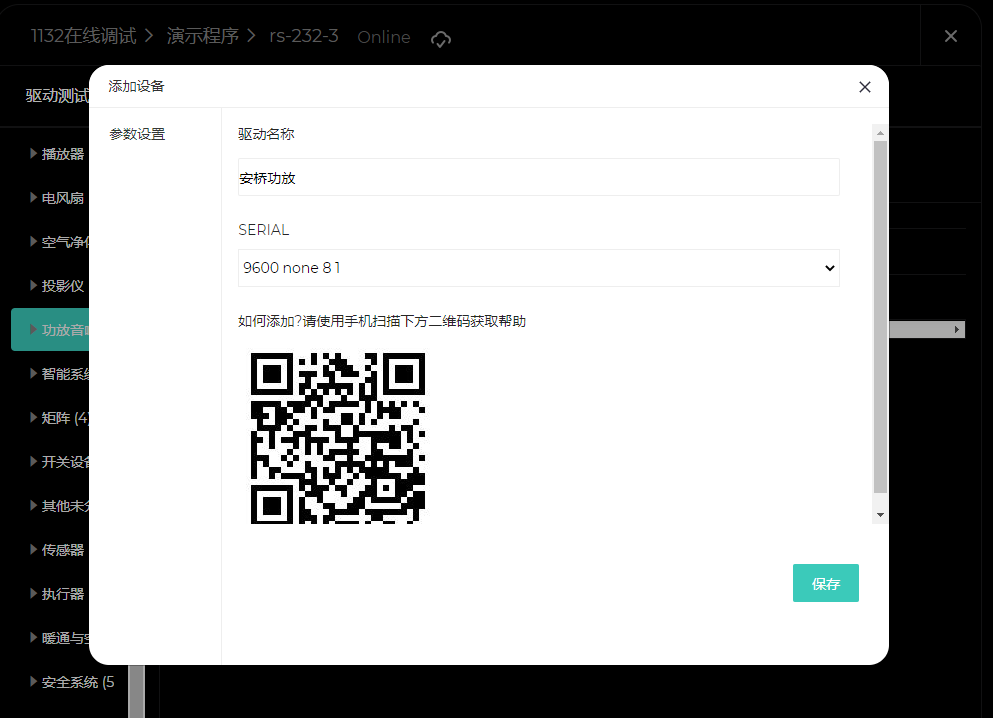
Task: Expand the 播放器 category
Action: pyautogui.click(x=34, y=153)
